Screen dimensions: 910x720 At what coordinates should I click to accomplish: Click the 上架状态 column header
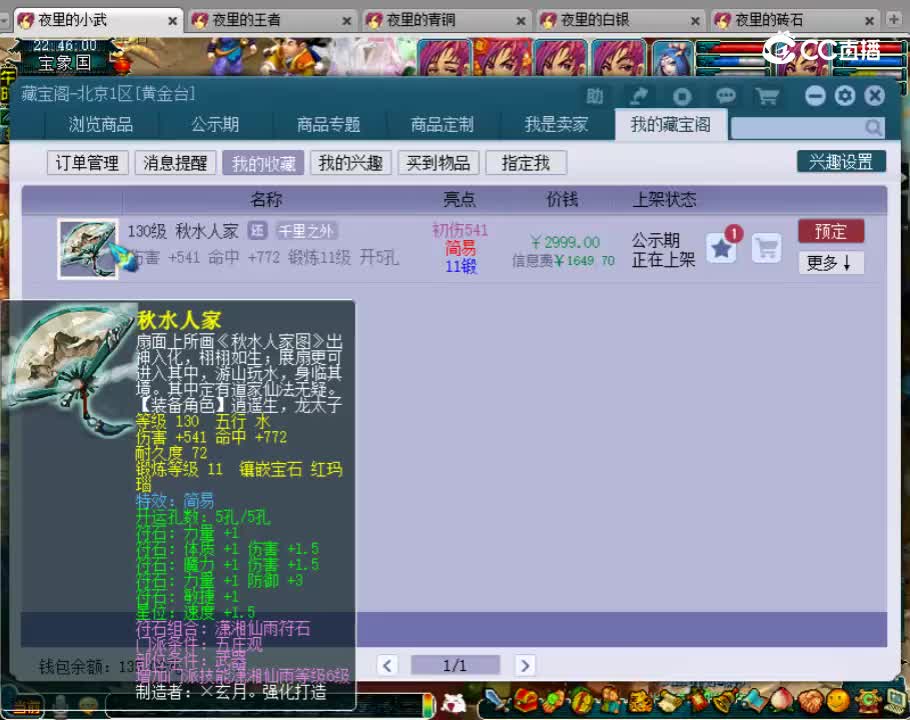(664, 200)
